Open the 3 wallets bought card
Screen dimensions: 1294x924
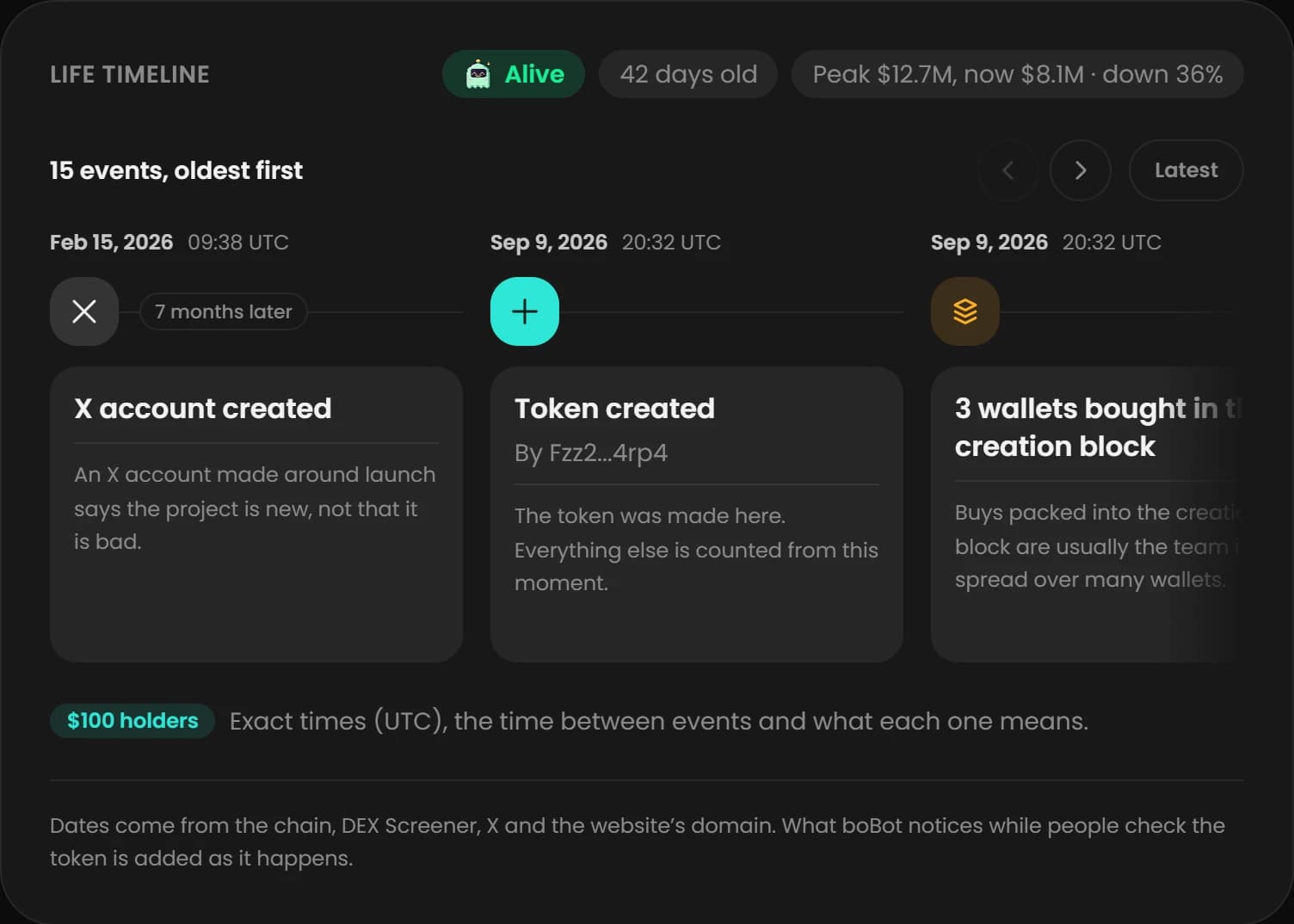(1088, 514)
